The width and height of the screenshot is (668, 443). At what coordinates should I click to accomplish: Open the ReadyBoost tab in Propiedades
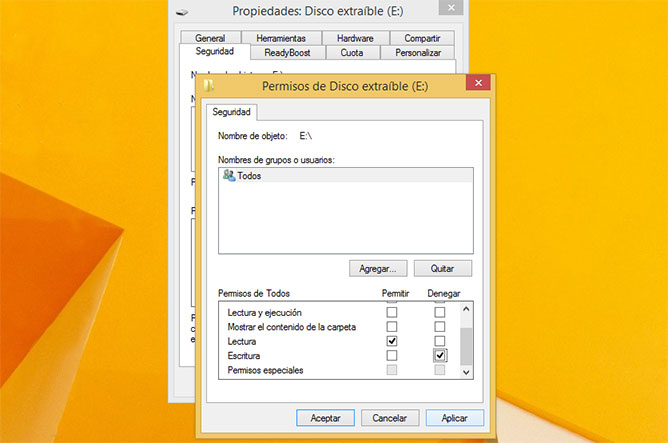coord(287,52)
